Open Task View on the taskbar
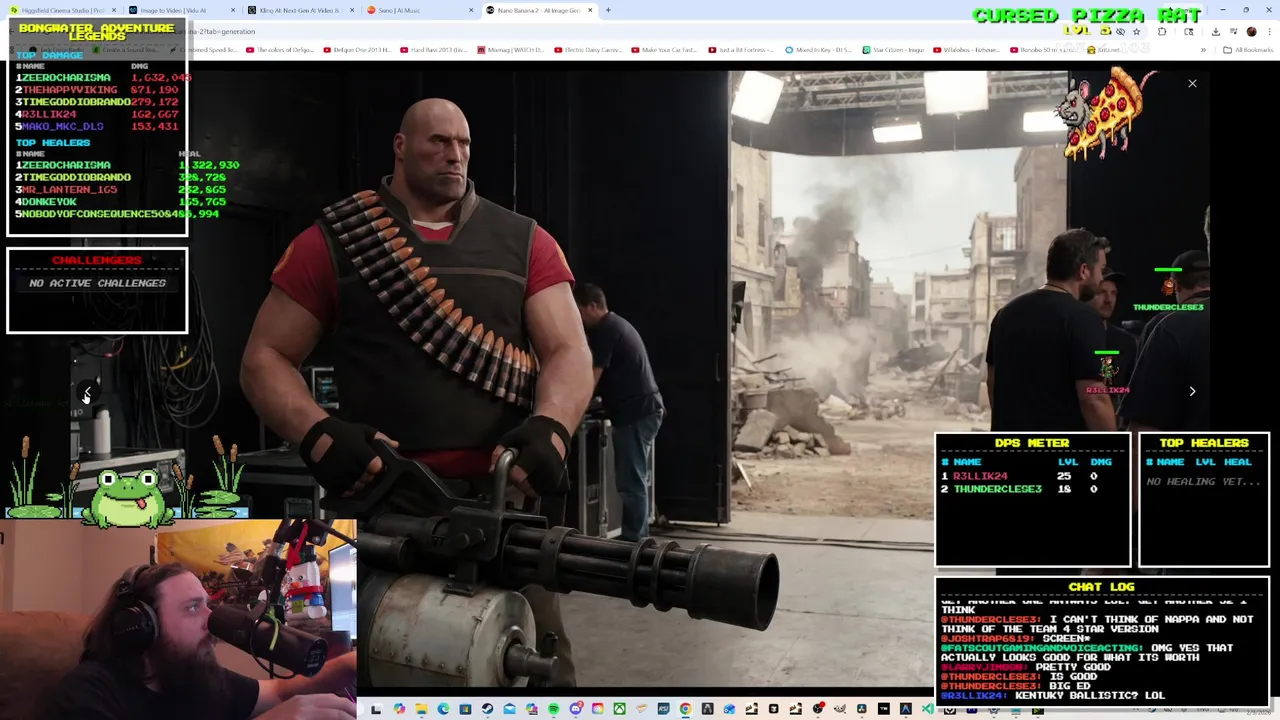Viewport: 1280px width, 720px height. [x=376, y=710]
